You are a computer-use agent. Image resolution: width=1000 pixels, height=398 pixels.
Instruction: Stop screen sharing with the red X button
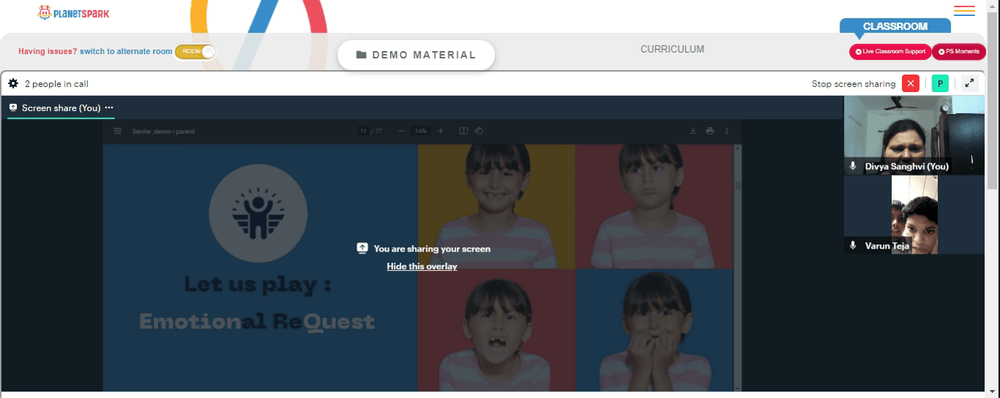910,84
